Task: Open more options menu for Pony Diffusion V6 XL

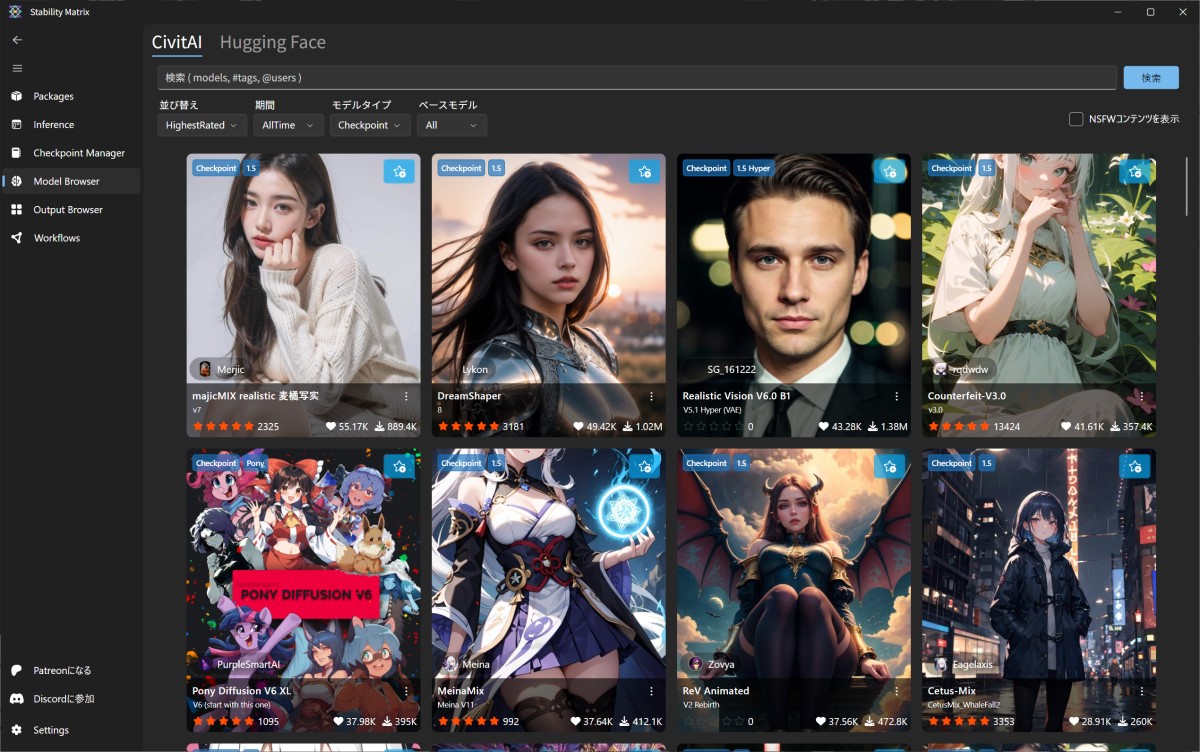Action: [x=406, y=691]
